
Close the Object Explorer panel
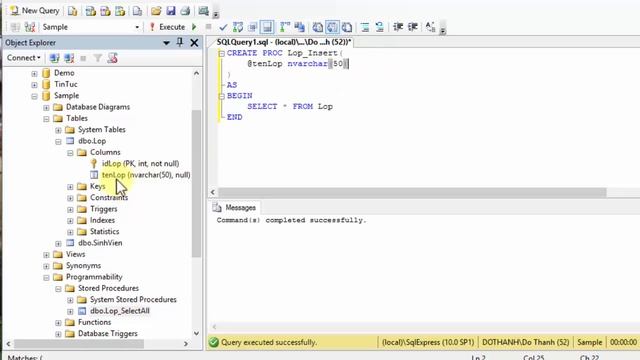194,42
